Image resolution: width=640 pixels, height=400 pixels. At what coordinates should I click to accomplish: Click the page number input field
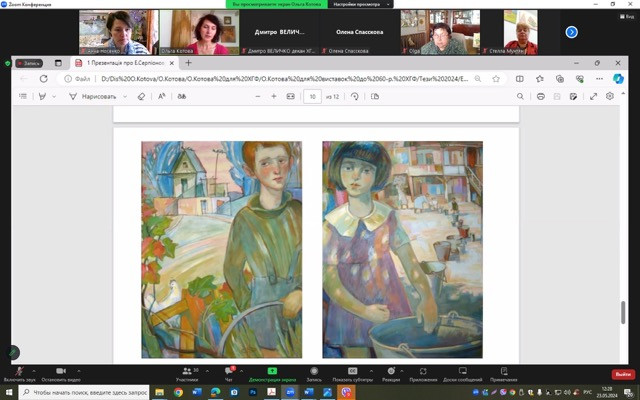coord(313,97)
